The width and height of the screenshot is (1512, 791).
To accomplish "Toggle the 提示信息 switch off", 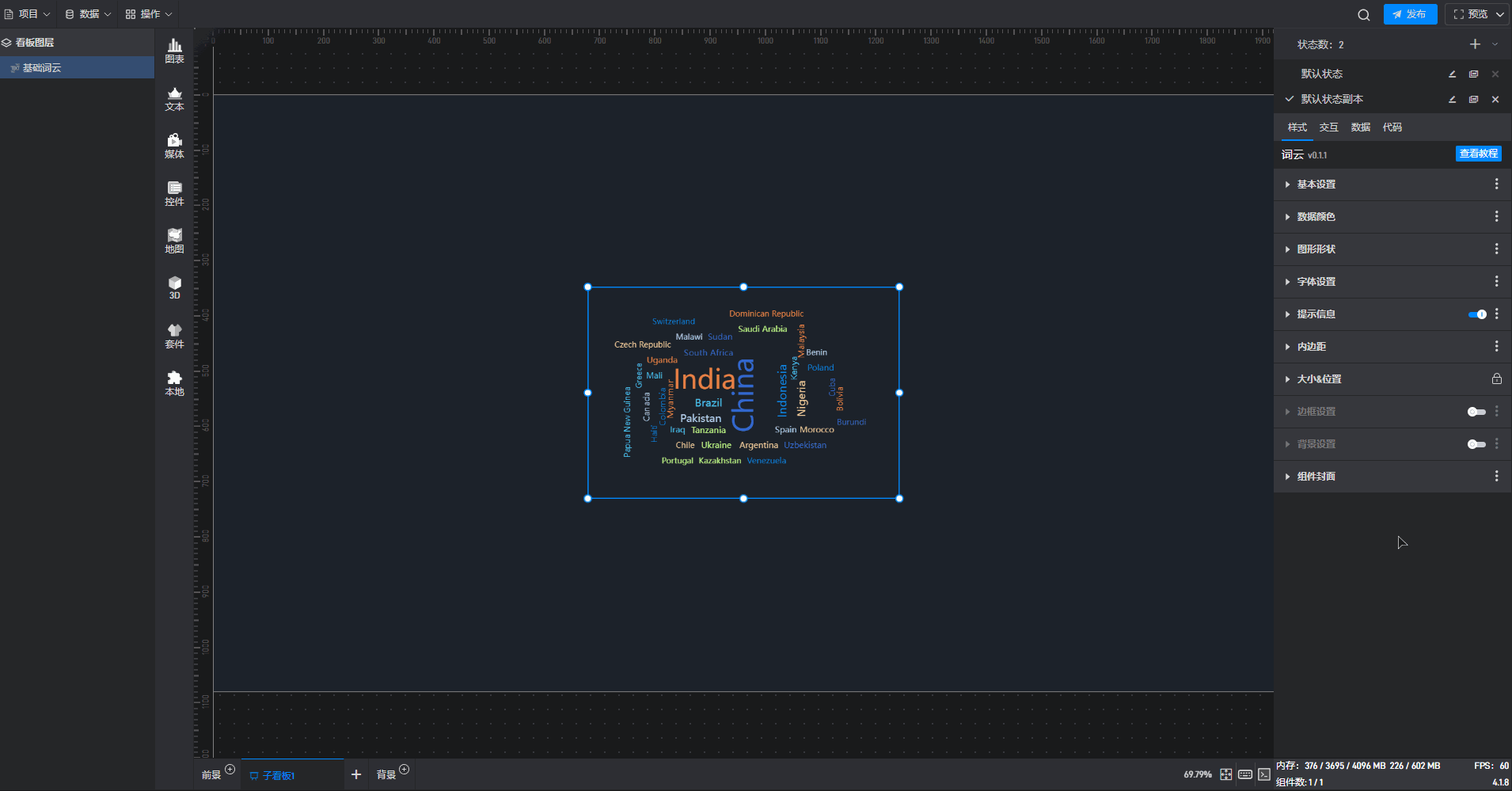I will point(1476,314).
